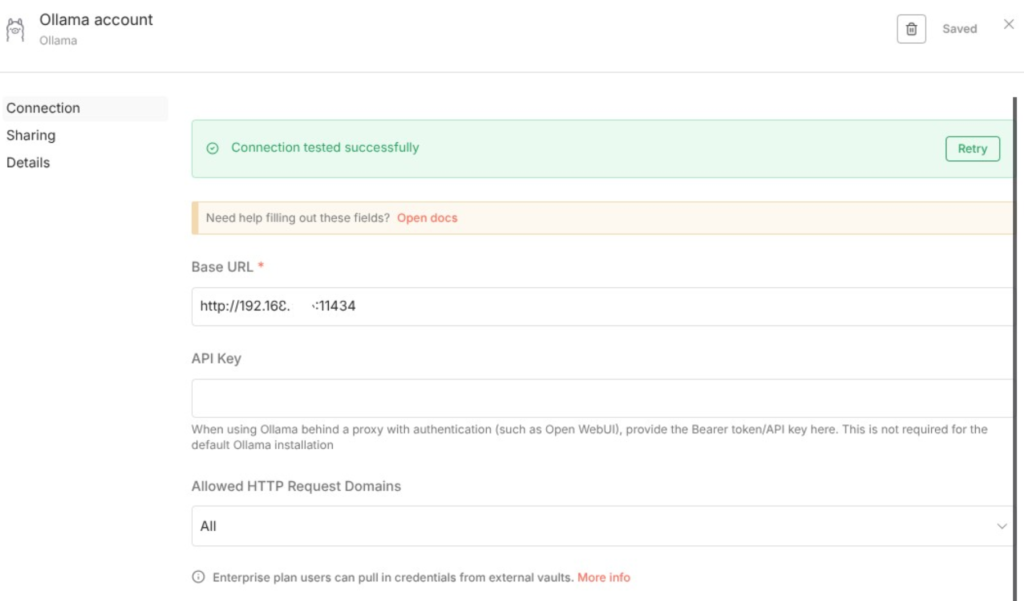Expand the chevron on Allowed HTTP Request Domains

pyautogui.click(x=1002, y=526)
